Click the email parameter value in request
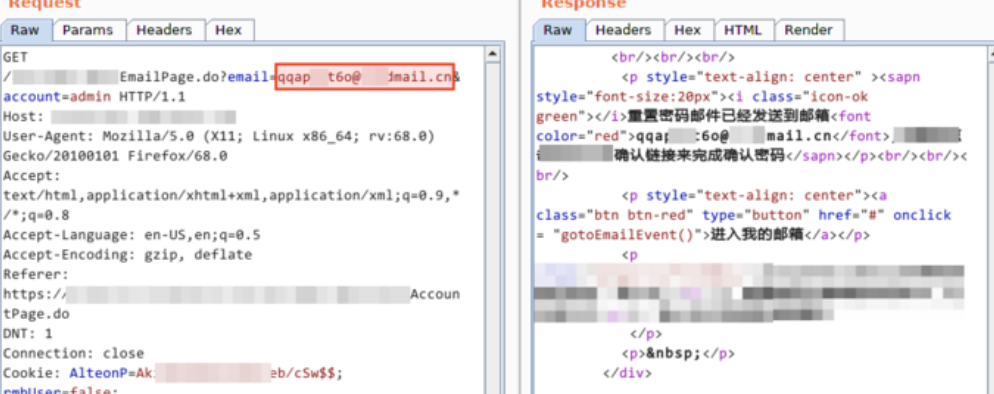The image size is (994, 394). [365, 77]
